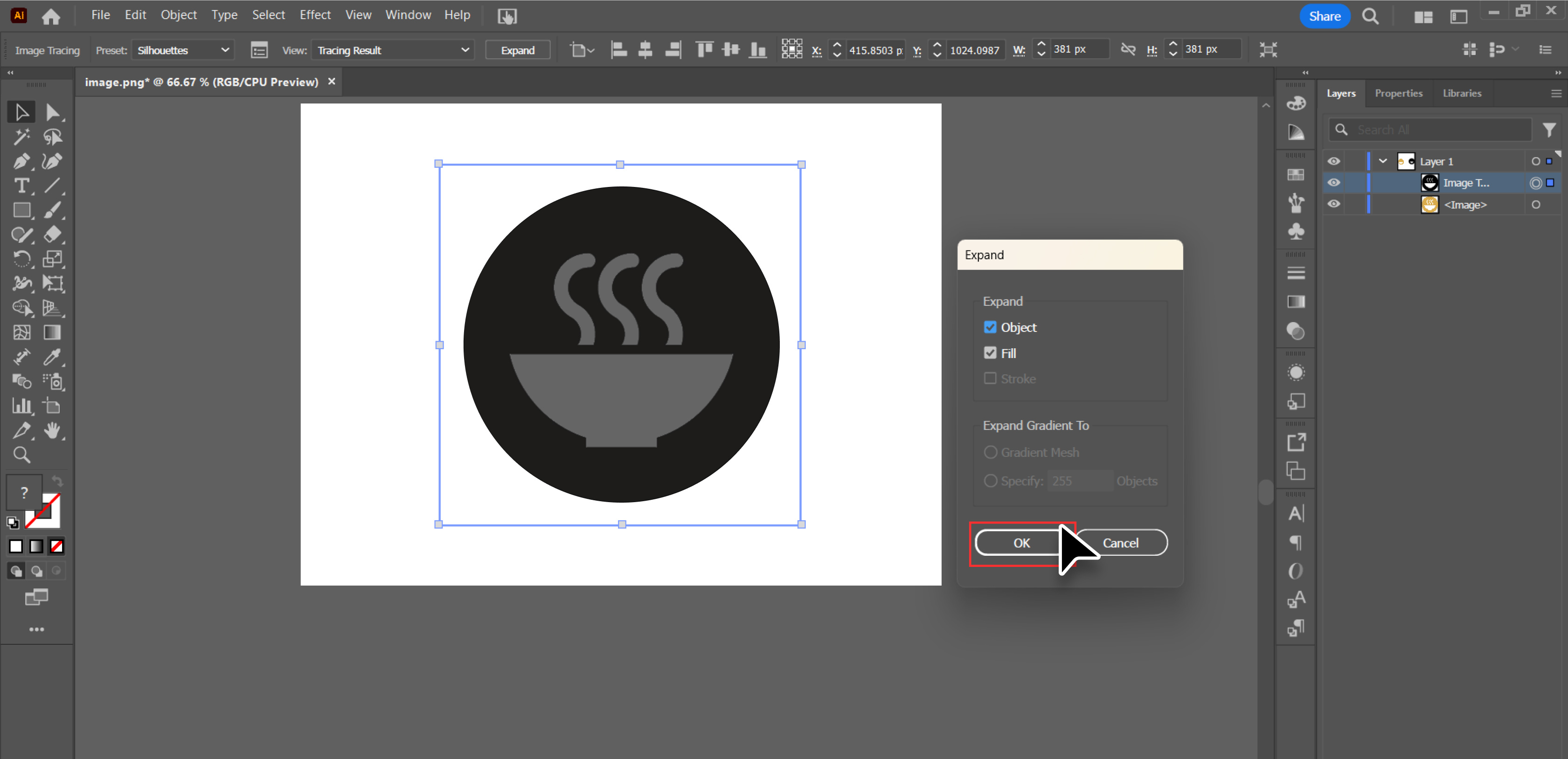1568x759 pixels.
Task: Select the Hand tool
Action: [x=53, y=431]
